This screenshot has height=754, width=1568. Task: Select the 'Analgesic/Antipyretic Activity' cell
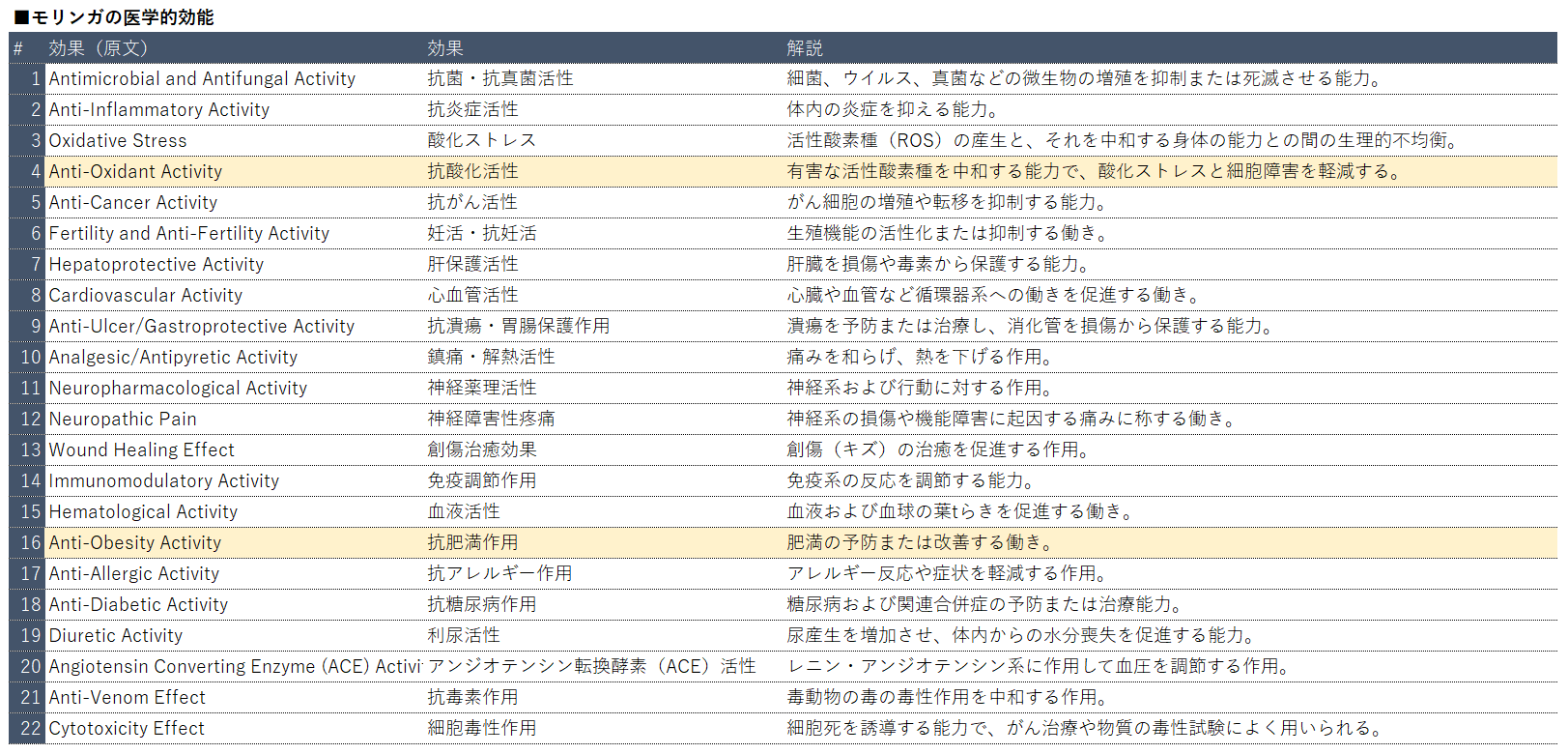pyautogui.click(x=235, y=358)
